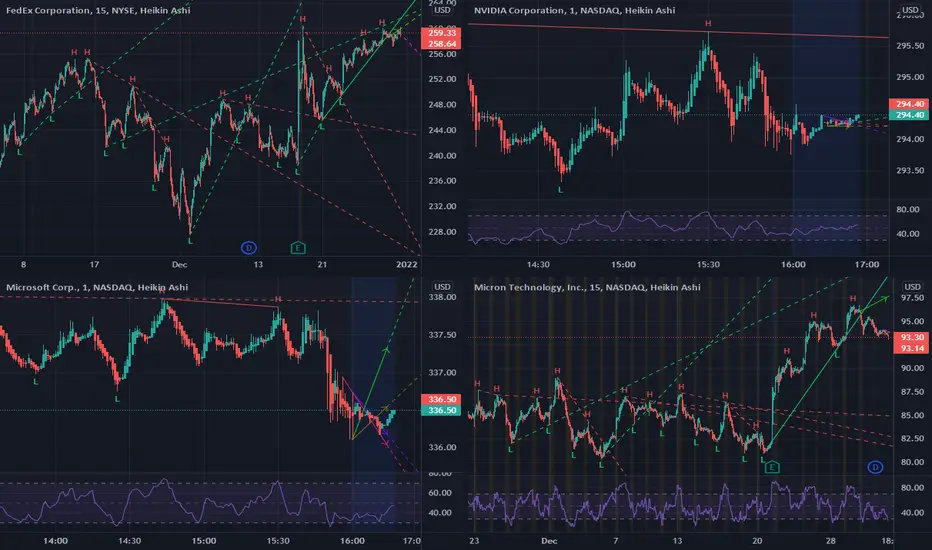The image size is (932, 550).
Task: Click the 256.00 level on FedEx price axis
Action: pyautogui.click(x=442, y=54)
